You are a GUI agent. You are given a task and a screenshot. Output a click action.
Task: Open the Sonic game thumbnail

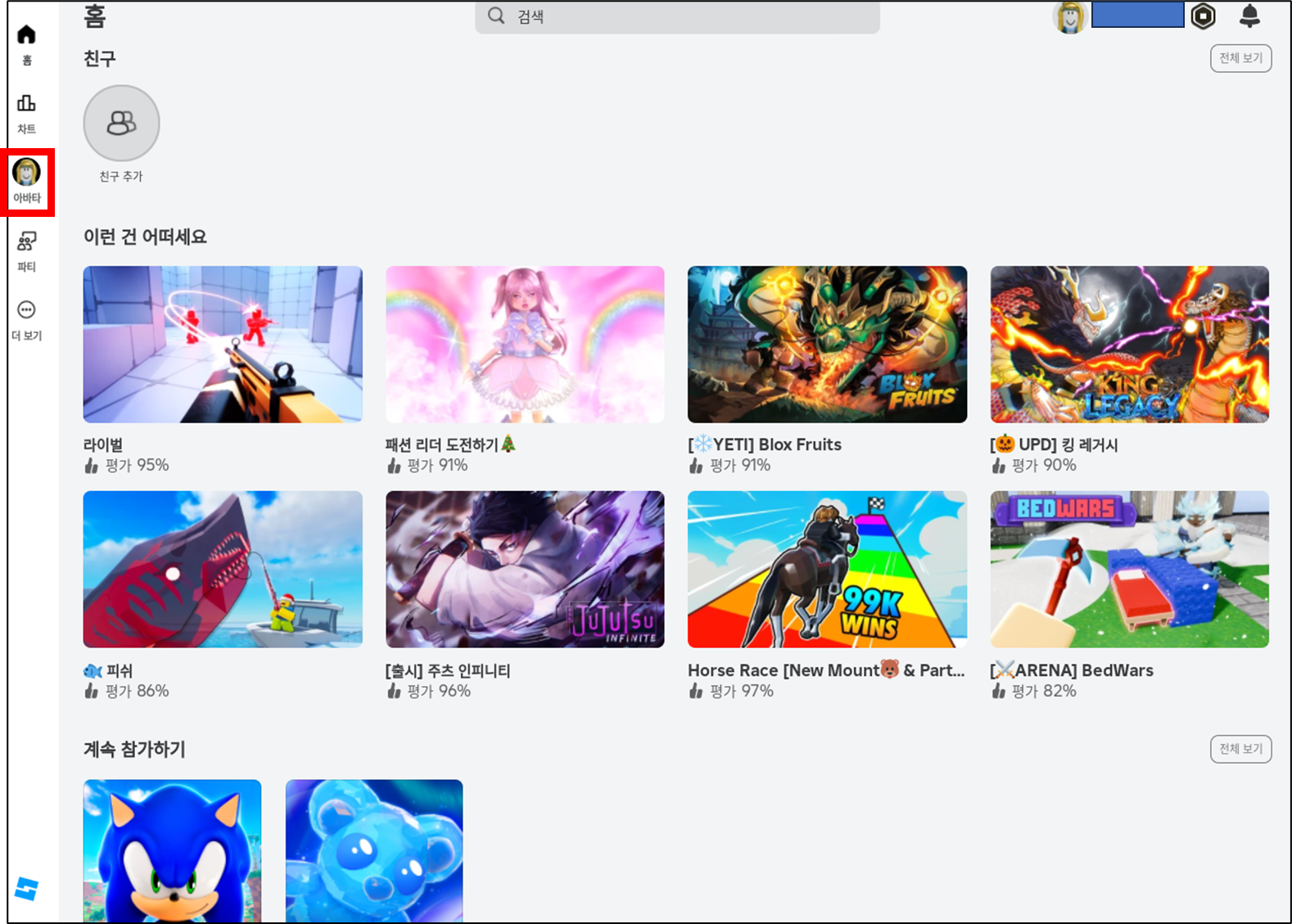coord(172,851)
